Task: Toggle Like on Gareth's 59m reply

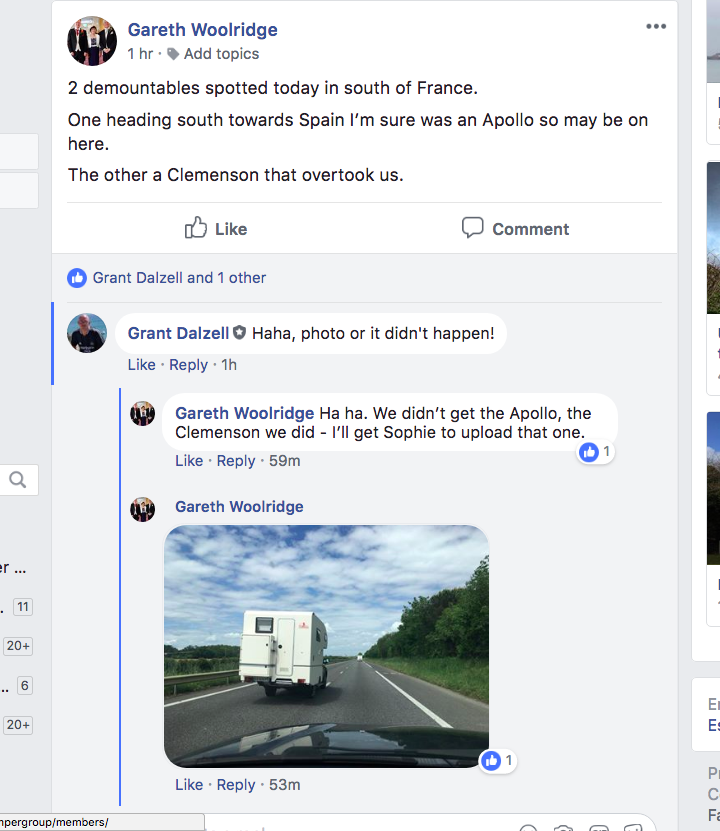Action: coord(189,461)
